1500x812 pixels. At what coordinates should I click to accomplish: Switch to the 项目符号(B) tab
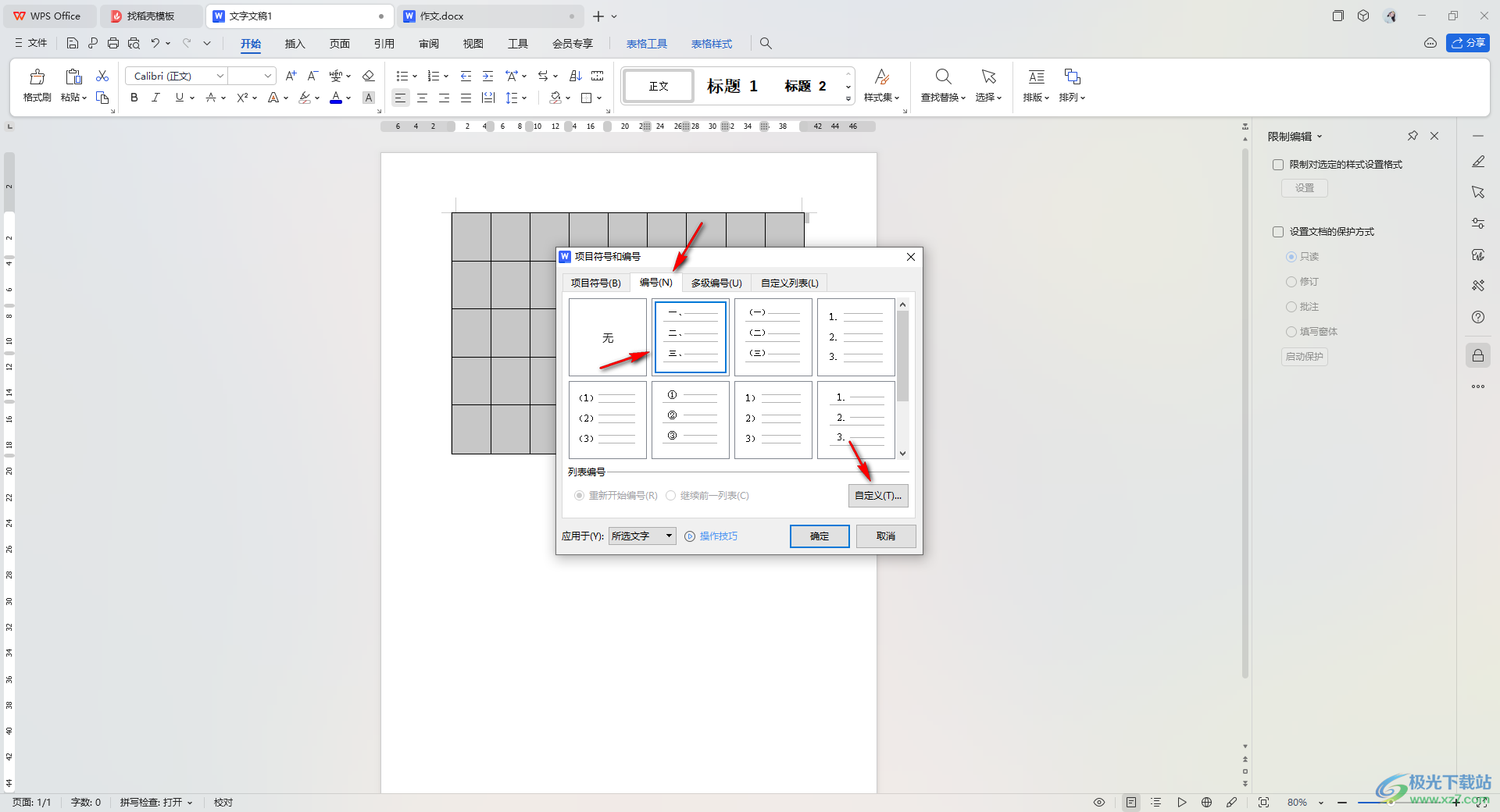(595, 283)
